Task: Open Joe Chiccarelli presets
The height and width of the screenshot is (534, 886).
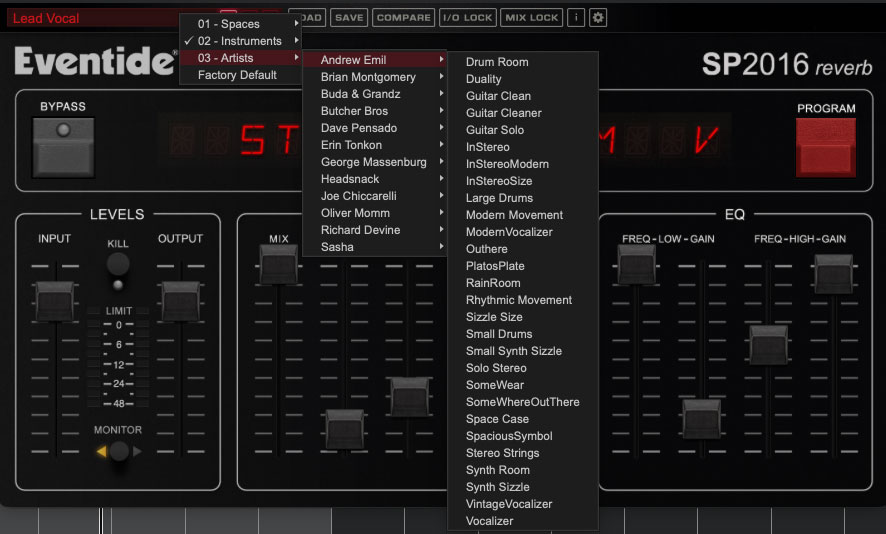Action: point(375,196)
